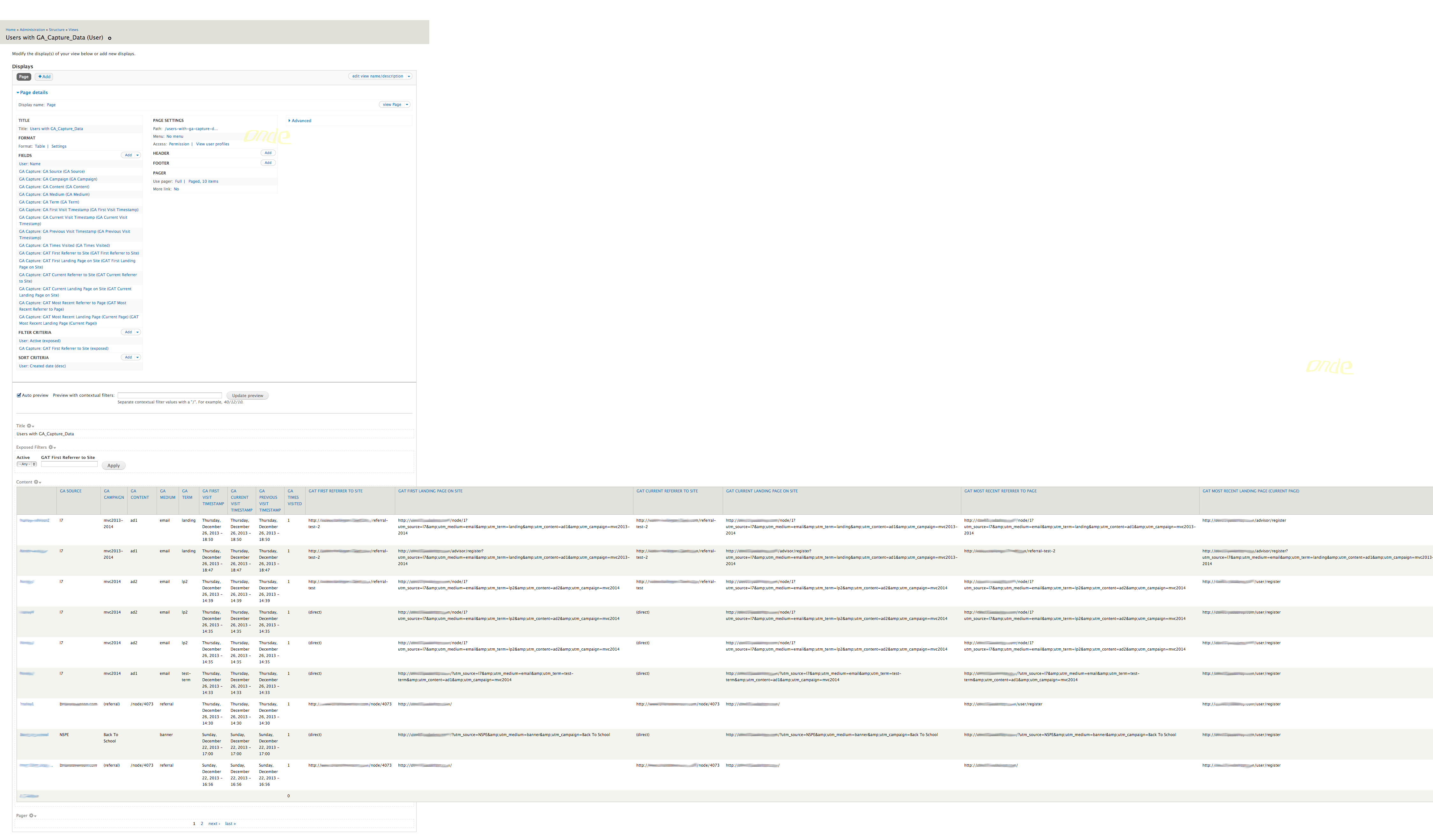Open the Pager section gear menu
This screenshot has height=840, width=1433.
33,816
